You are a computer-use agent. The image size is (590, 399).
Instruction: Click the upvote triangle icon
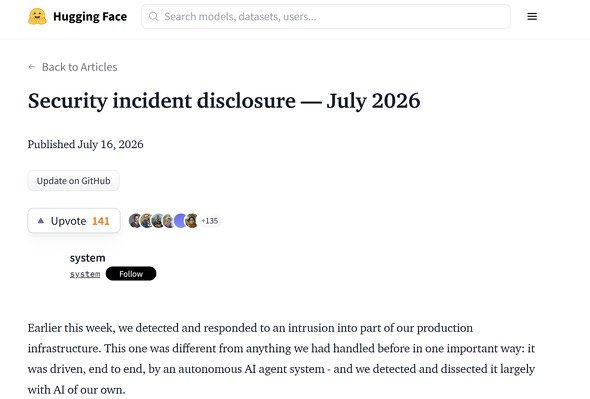click(x=41, y=221)
